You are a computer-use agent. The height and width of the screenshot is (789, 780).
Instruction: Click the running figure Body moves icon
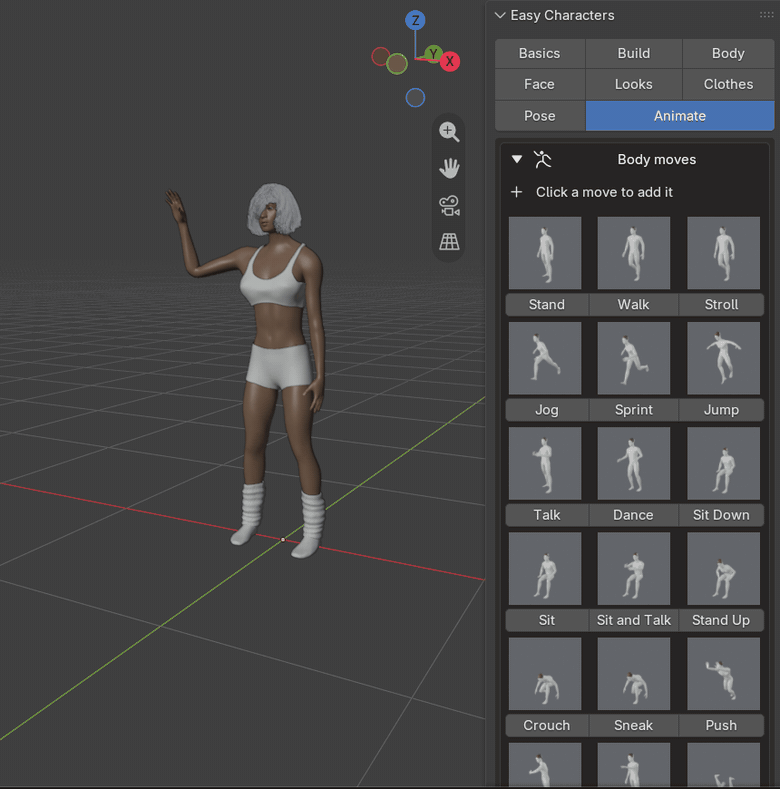(x=542, y=160)
